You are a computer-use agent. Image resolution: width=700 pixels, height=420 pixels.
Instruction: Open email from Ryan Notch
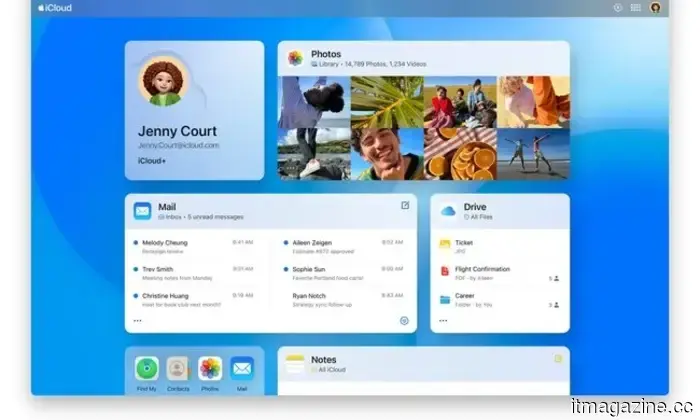(x=344, y=300)
